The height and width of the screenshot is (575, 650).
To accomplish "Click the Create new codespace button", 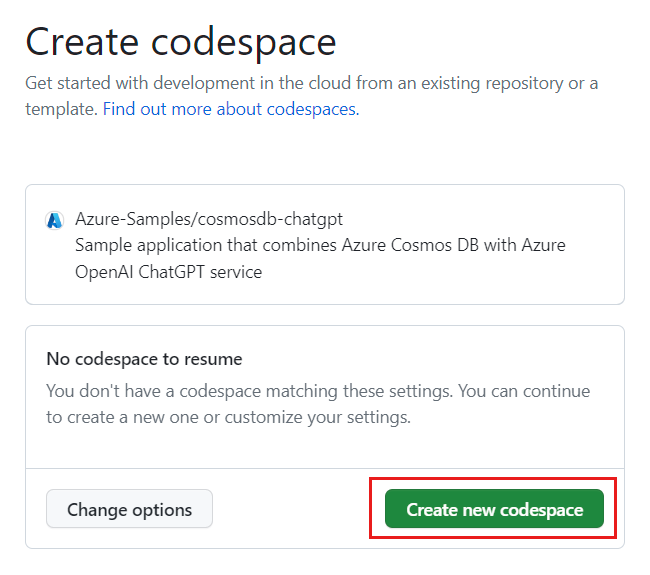I will [x=494, y=509].
